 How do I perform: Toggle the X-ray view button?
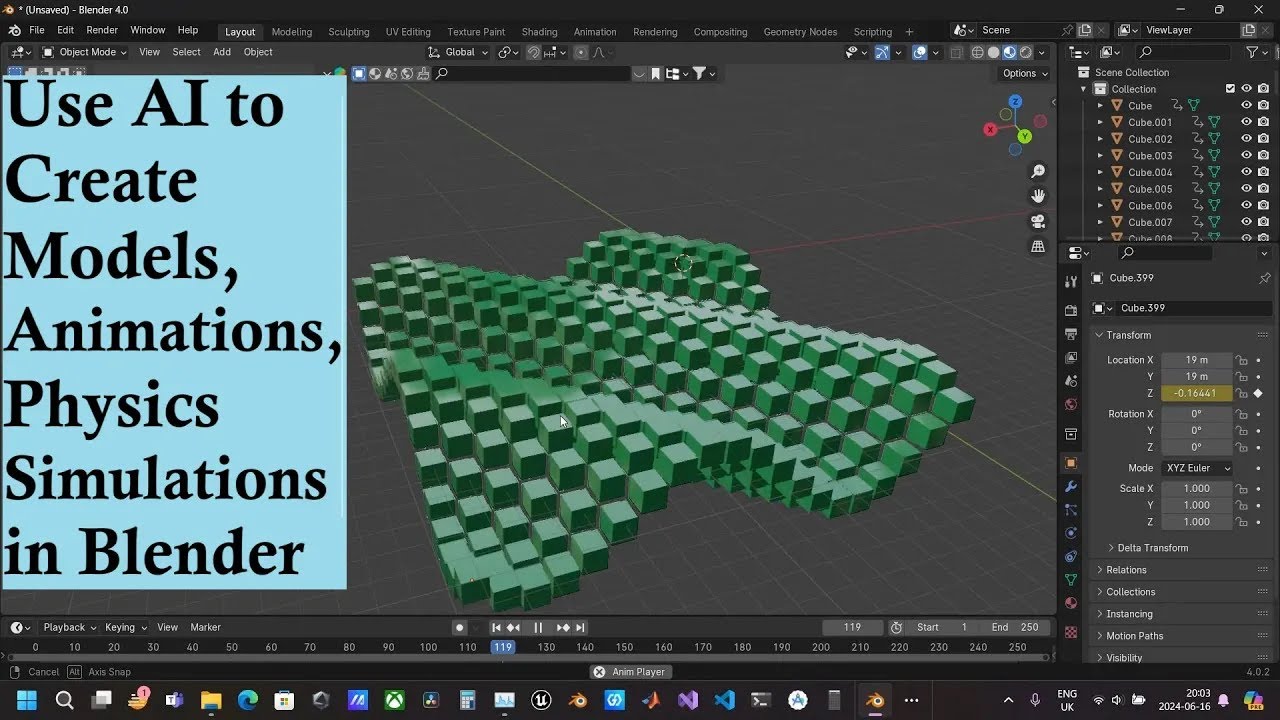click(956, 52)
